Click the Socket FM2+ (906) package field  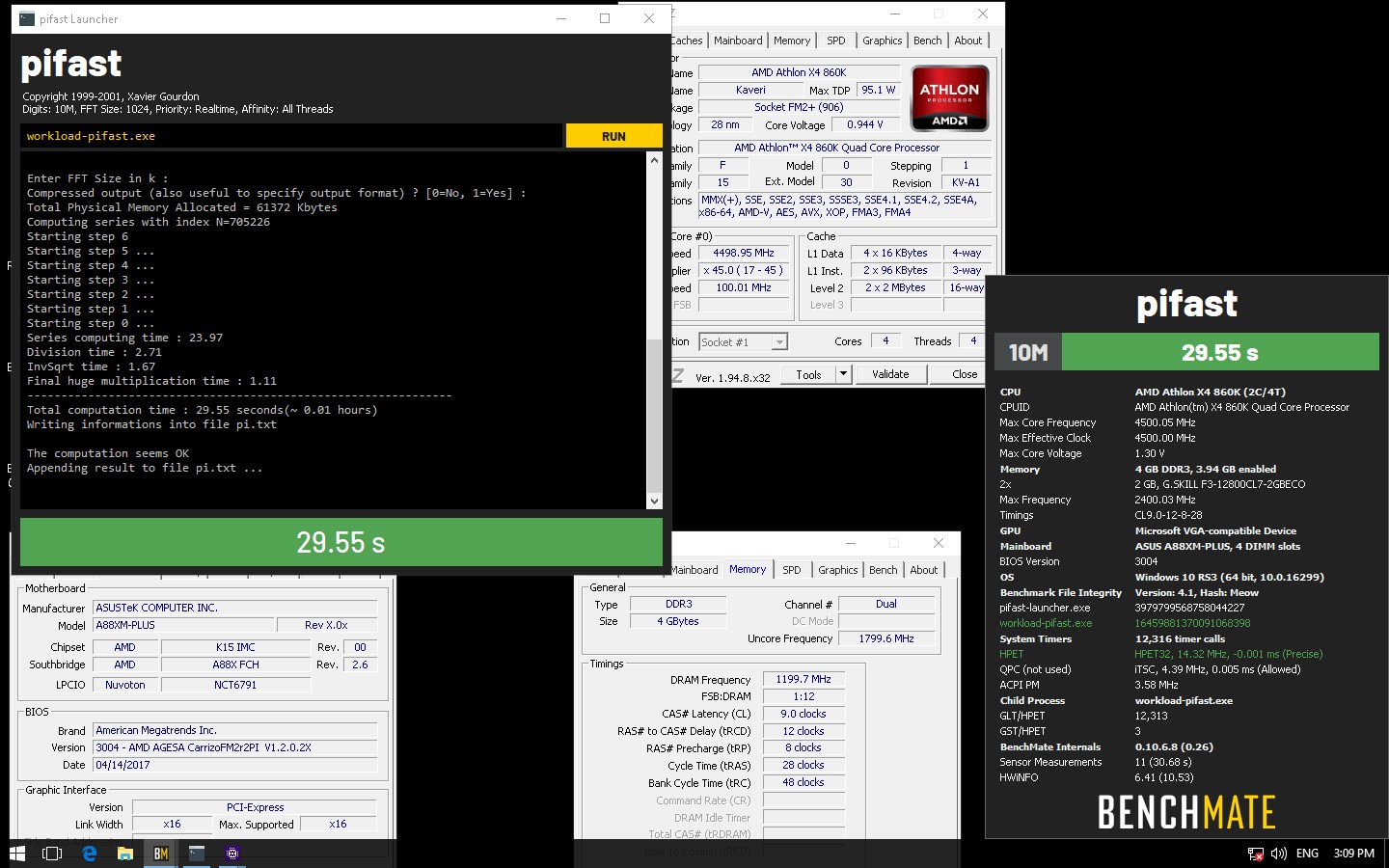[799, 107]
